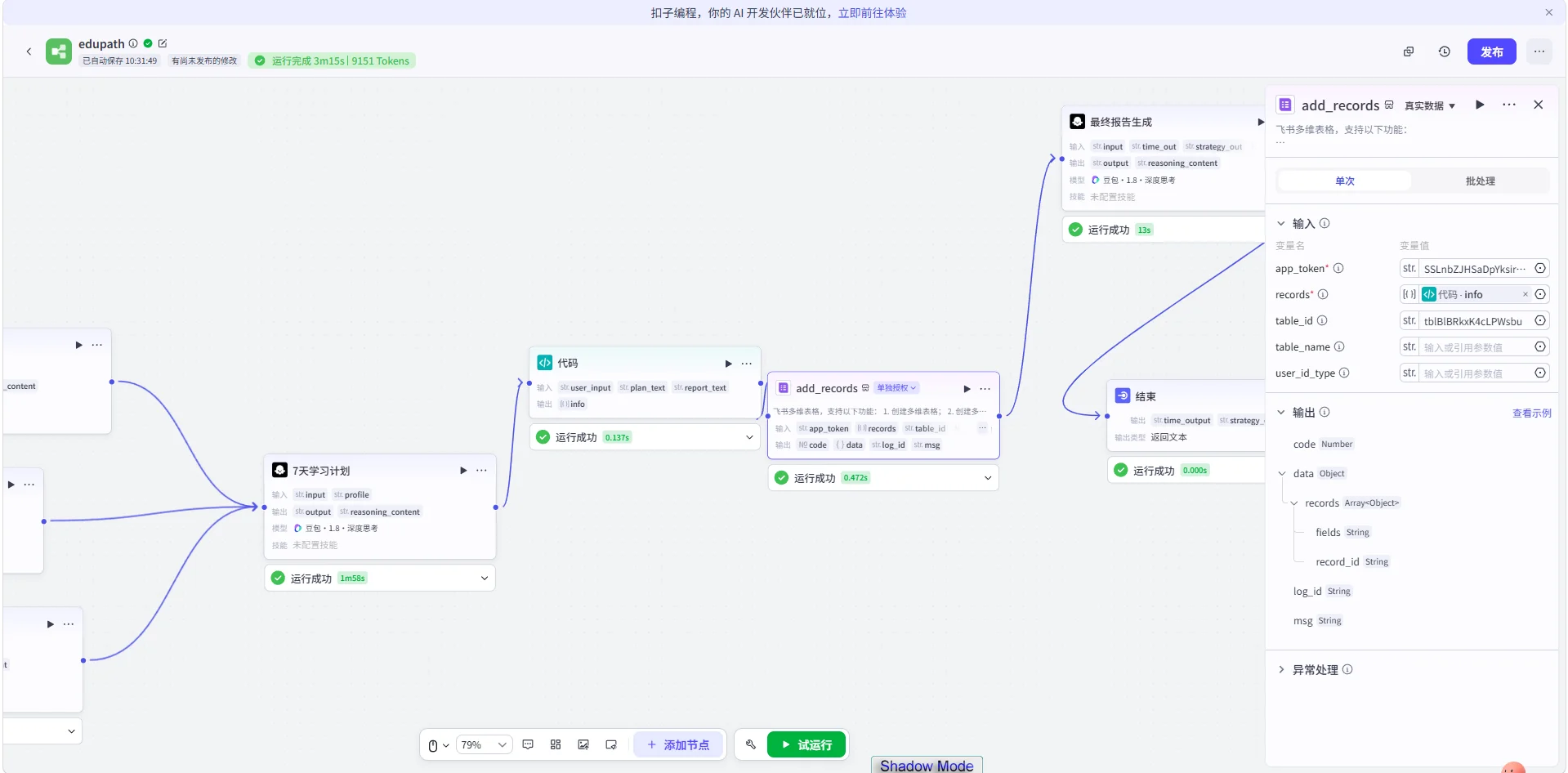This screenshot has width=1568, height=773.
Task: Open variable picker for table_name field
Action: (1540, 346)
